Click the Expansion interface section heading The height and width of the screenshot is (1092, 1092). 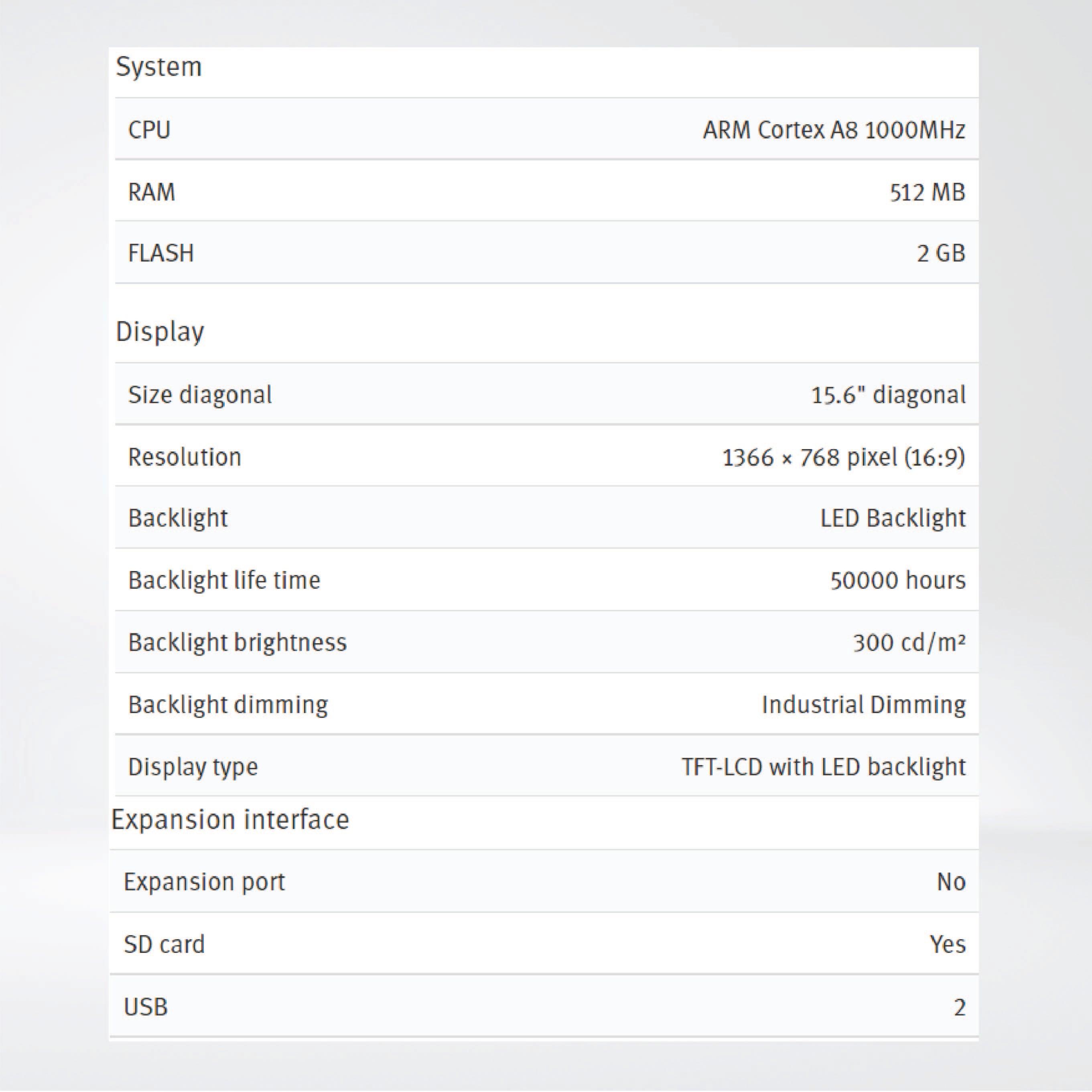230,820
